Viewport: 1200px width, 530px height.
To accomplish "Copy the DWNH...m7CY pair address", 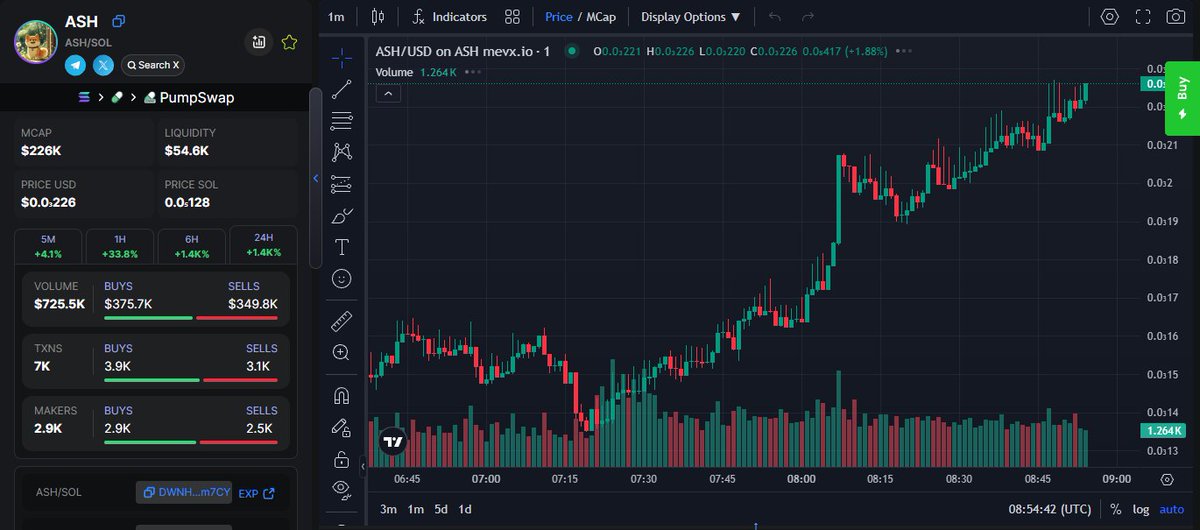I will tap(184, 493).
